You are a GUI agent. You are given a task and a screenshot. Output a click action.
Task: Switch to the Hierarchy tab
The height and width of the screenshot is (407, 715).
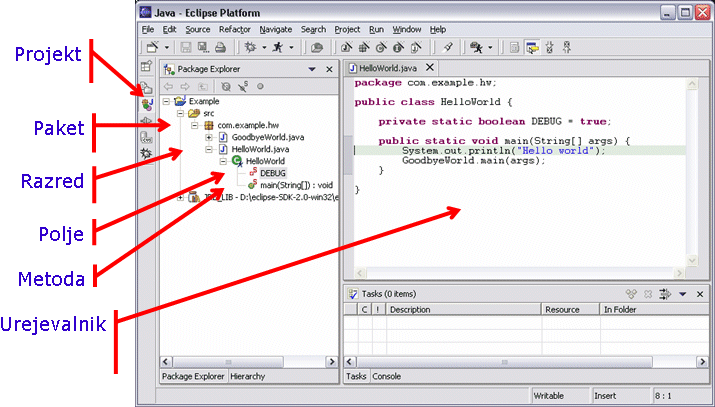pos(248,376)
